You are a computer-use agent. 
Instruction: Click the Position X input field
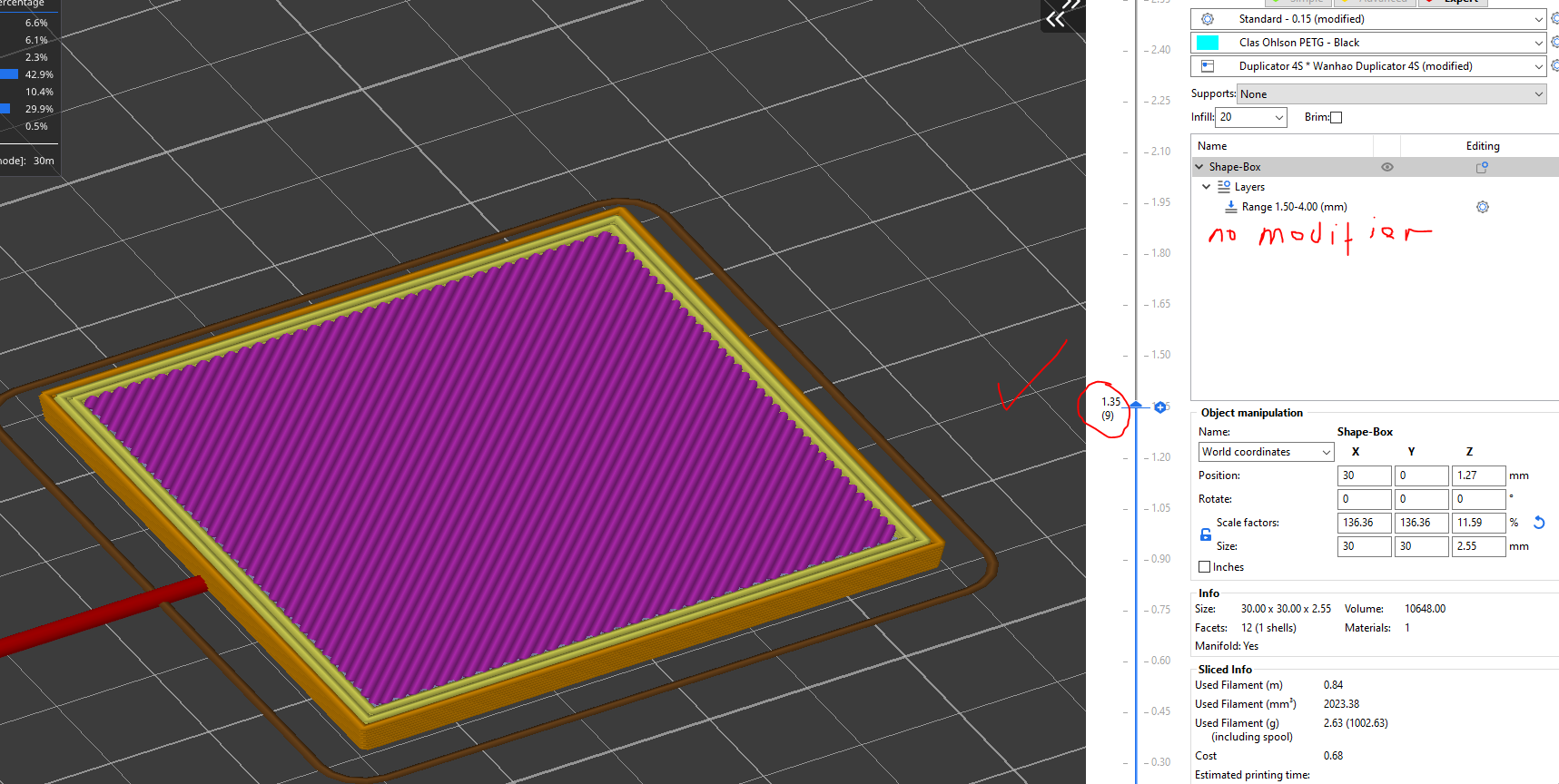click(1365, 475)
